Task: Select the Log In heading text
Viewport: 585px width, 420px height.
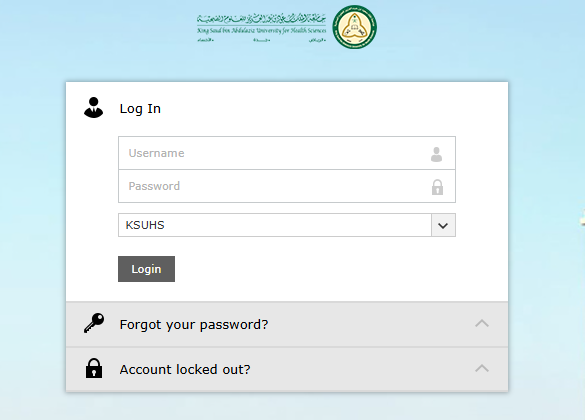Action: 140,109
